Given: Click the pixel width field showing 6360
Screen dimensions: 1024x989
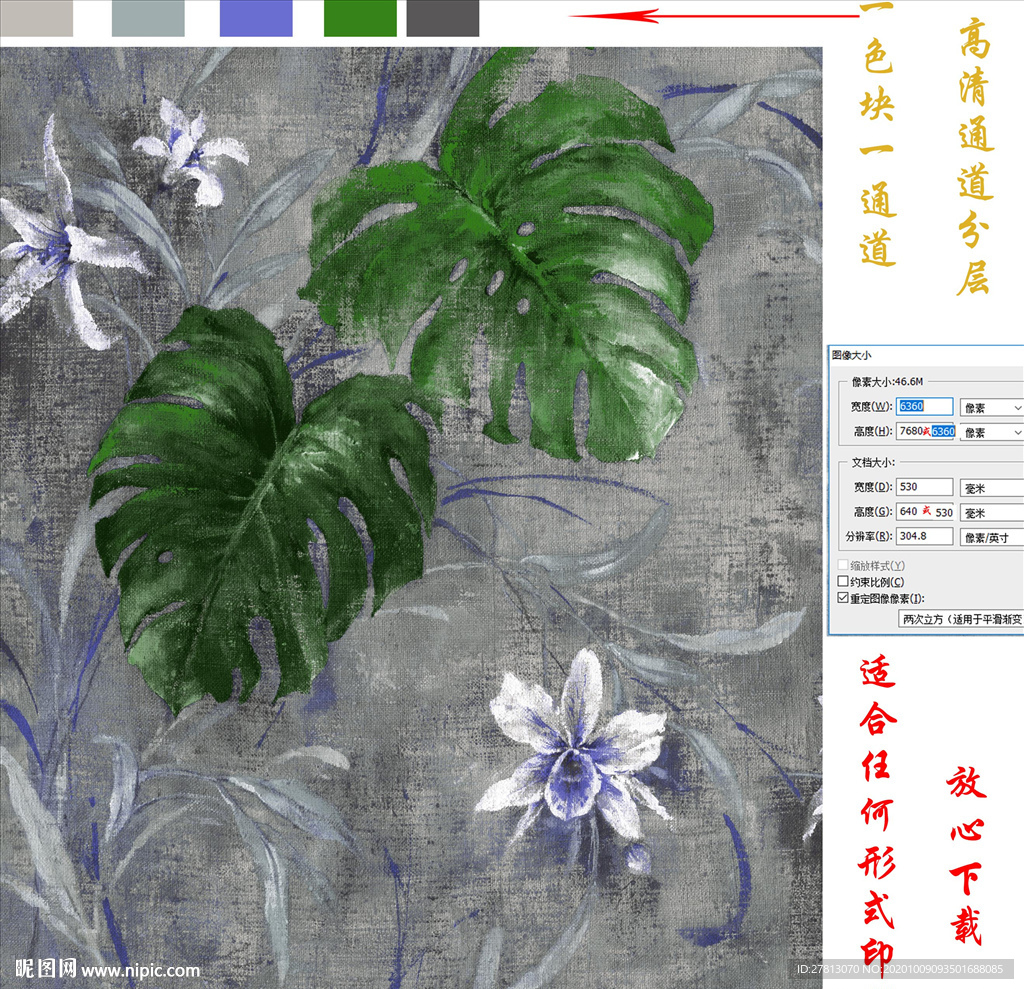Looking at the screenshot, I should tap(924, 406).
